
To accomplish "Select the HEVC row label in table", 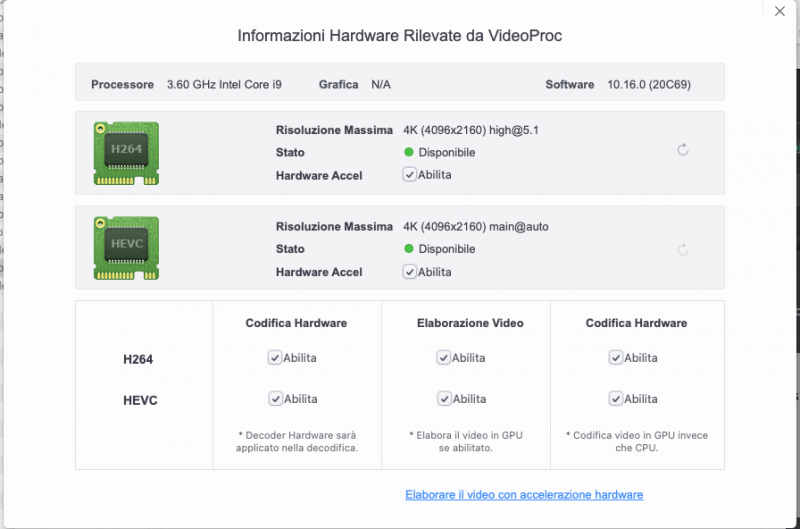I will tap(138, 399).
